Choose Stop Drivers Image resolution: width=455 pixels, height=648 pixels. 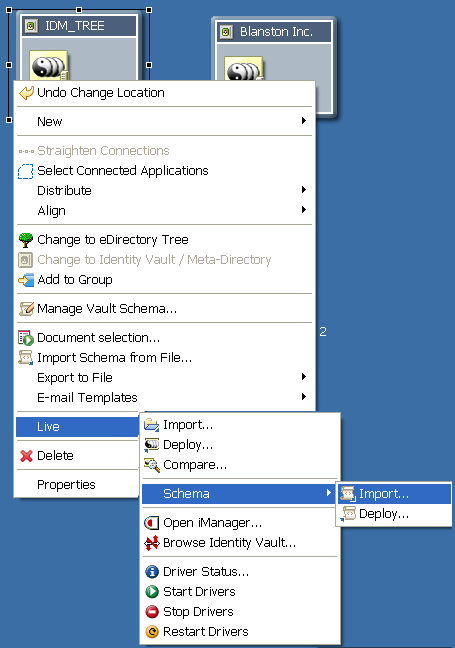pos(240,612)
